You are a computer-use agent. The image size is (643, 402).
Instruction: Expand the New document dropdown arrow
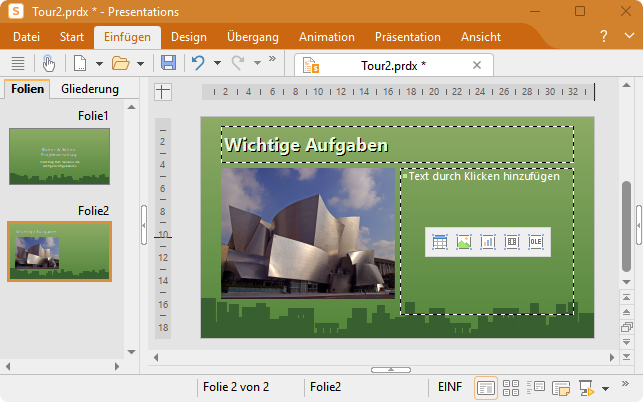[x=99, y=64]
